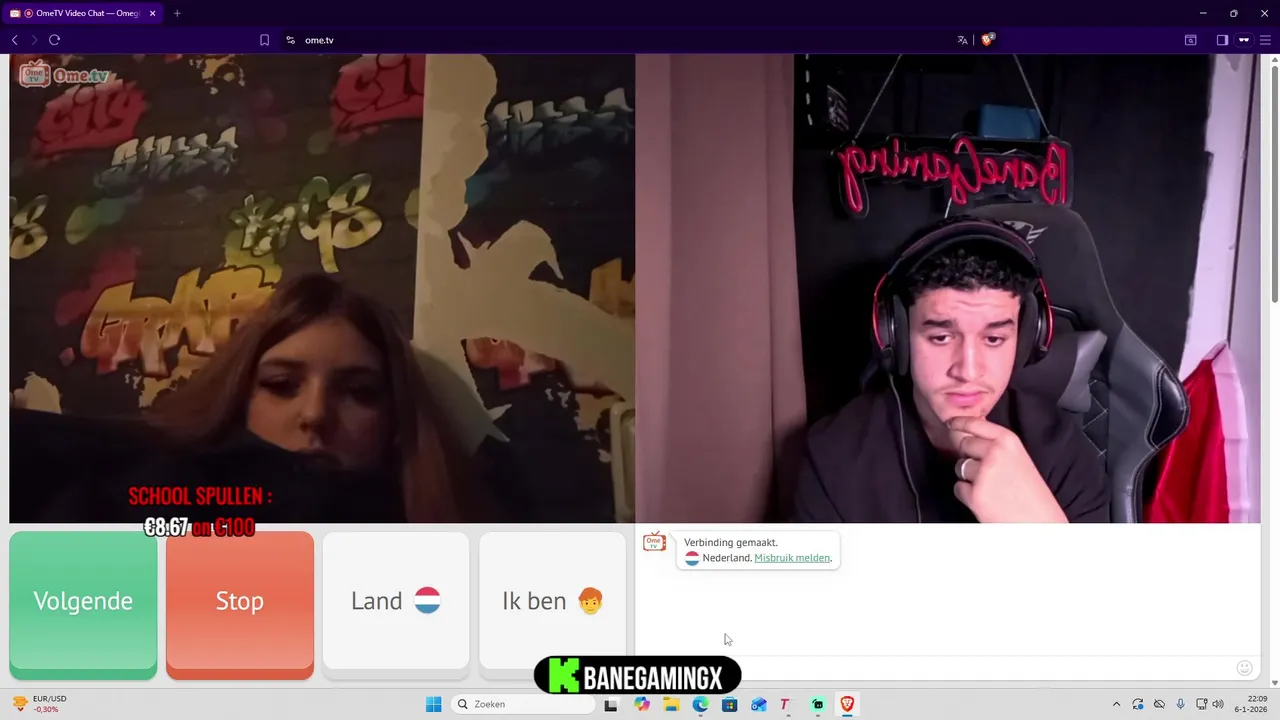The image size is (1280, 720).
Task: Open the emoji picker in chat
Action: (x=1245, y=668)
